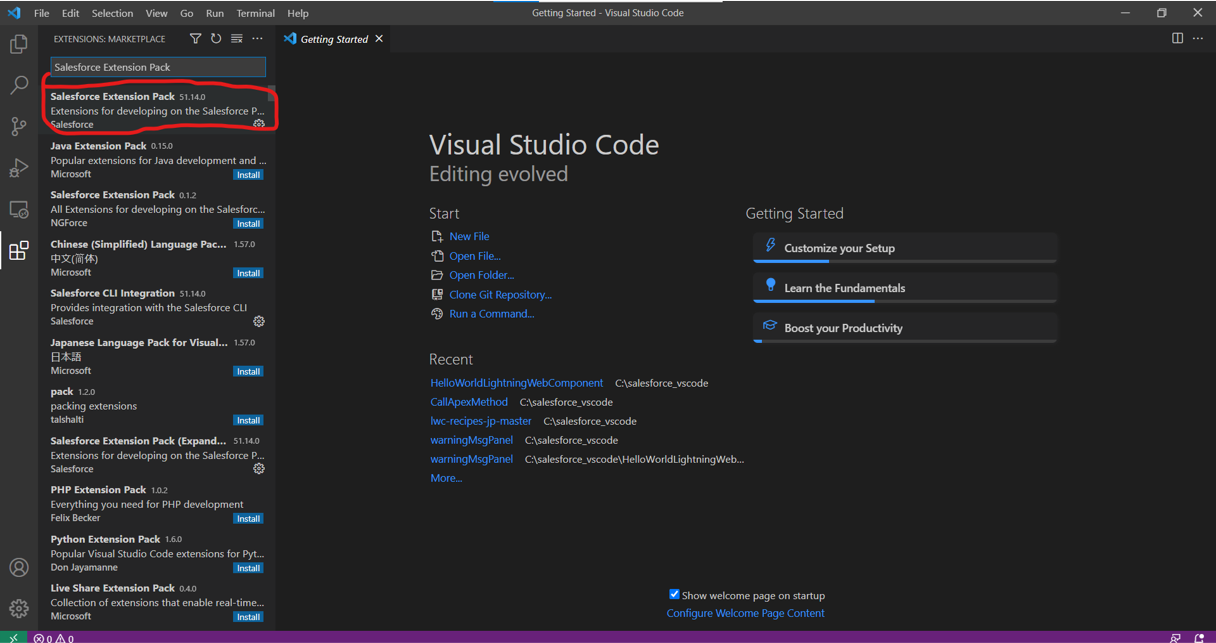Toggle Show welcome page on startup
Viewport: 1216px width, 643px height.
click(674, 594)
